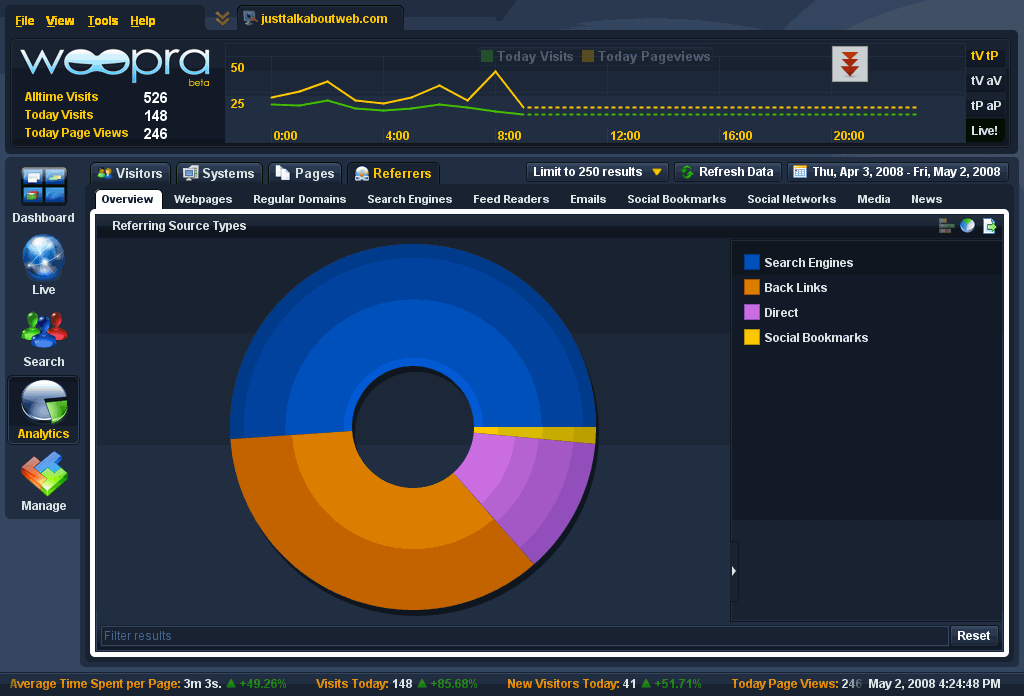Click the Refresh Data button
1024x696 pixels.
tap(727, 172)
